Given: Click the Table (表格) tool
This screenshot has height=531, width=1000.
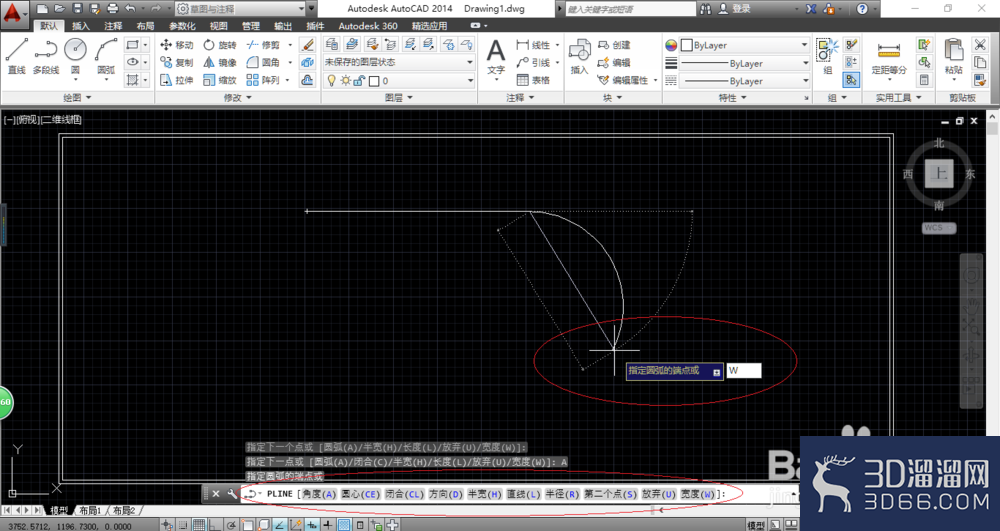Looking at the screenshot, I should point(534,80).
